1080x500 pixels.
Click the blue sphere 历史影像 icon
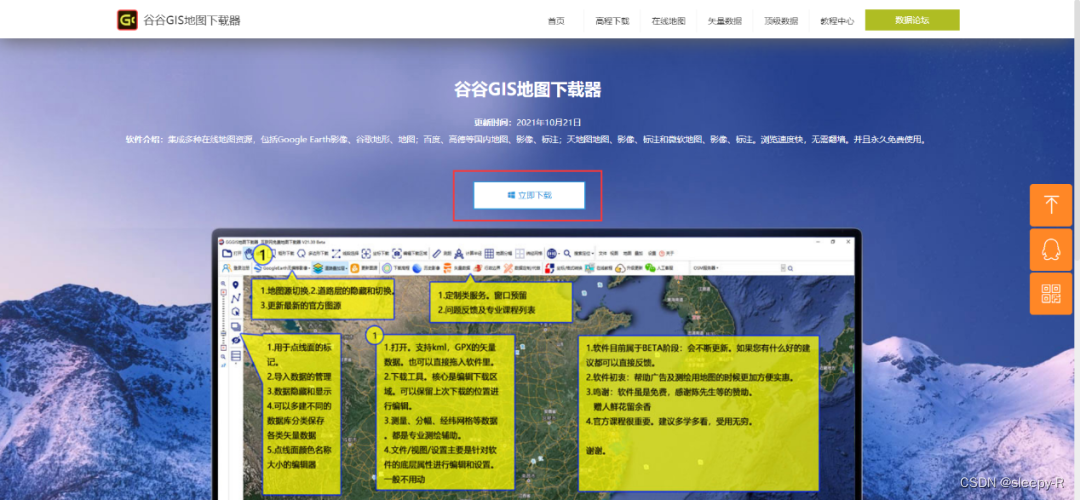pyautogui.click(x=417, y=268)
